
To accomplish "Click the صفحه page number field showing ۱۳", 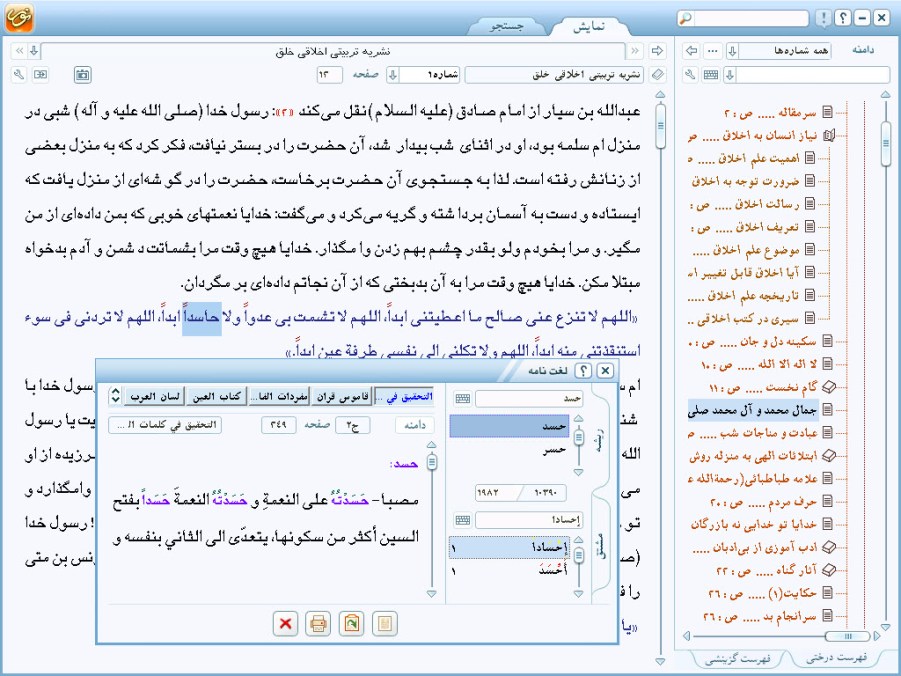I will (329, 75).
